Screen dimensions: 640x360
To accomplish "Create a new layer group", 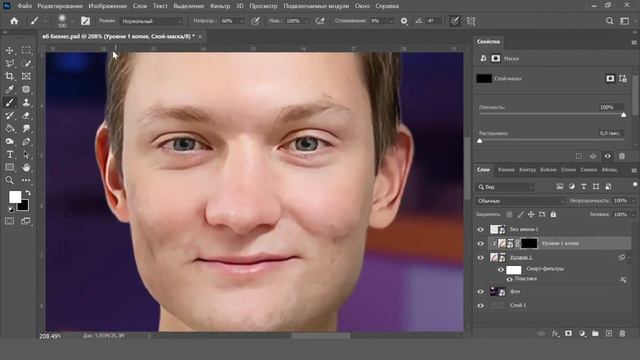I will tap(595, 333).
